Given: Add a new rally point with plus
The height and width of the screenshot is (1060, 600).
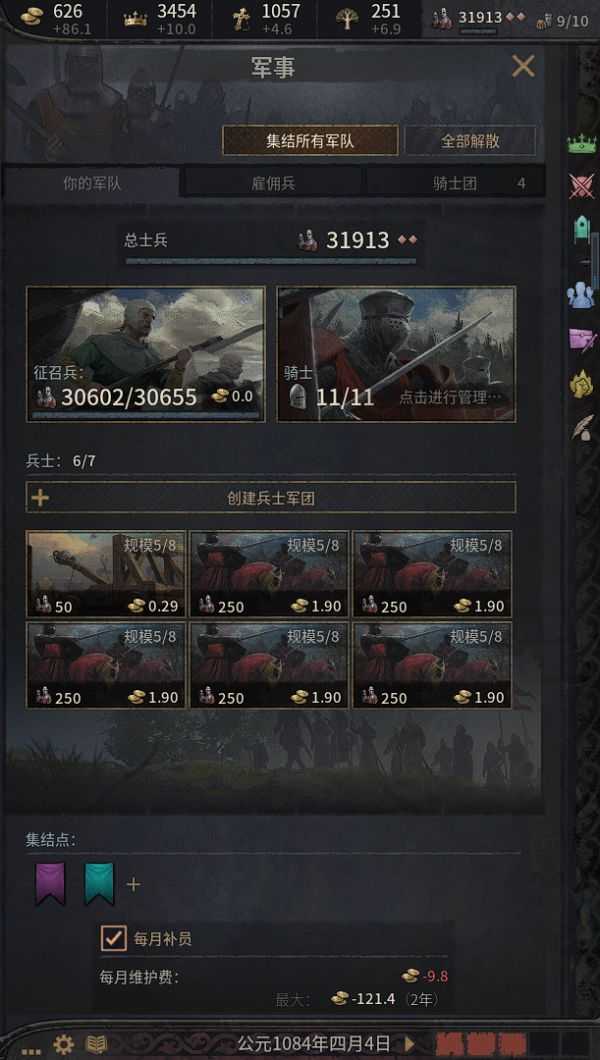Looking at the screenshot, I should pyautogui.click(x=134, y=884).
